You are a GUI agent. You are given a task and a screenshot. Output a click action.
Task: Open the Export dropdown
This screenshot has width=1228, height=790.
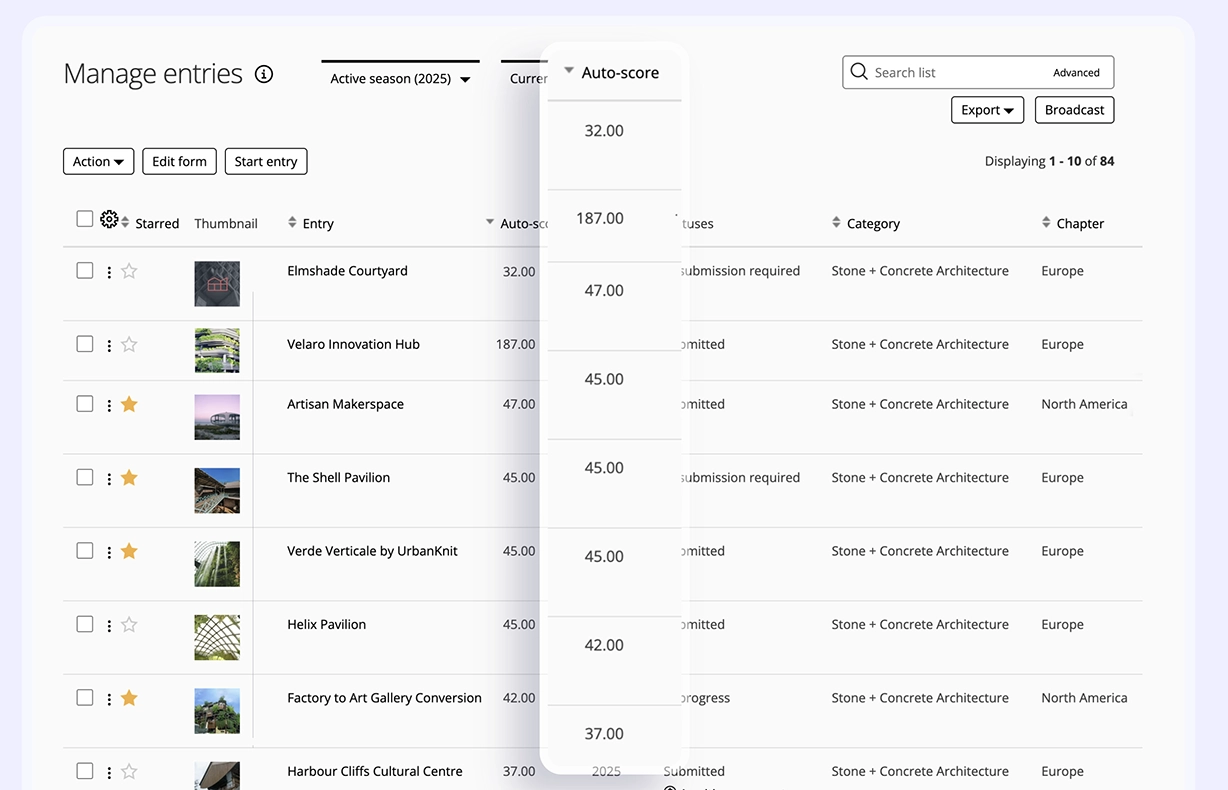987,110
